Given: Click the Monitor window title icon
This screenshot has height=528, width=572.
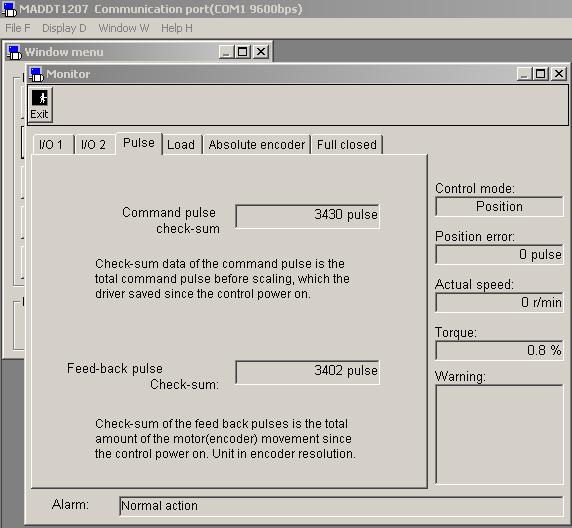Looking at the screenshot, I should pyautogui.click(x=36, y=74).
